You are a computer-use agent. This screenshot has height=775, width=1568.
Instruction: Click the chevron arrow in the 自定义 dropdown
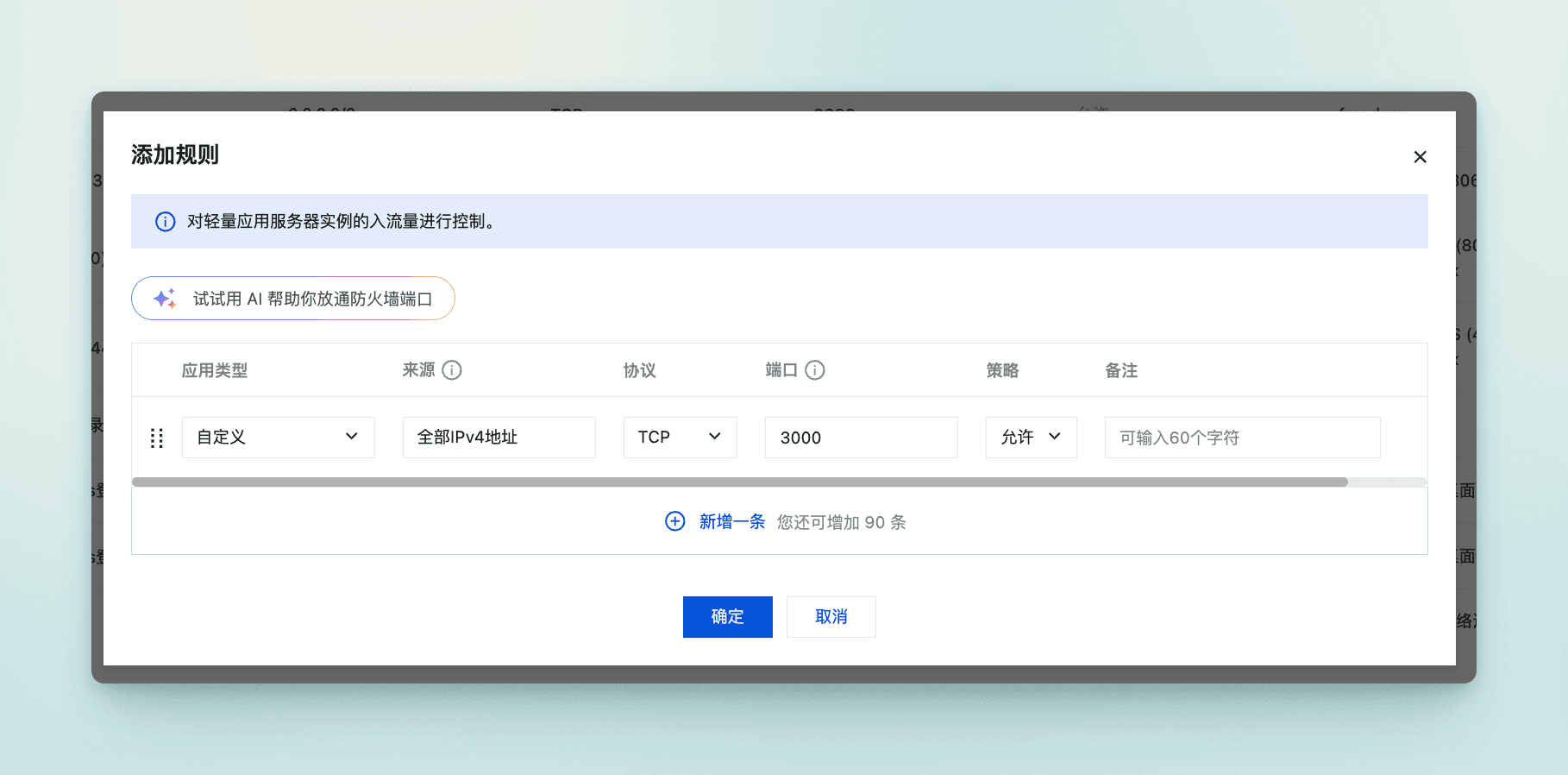[352, 437]
